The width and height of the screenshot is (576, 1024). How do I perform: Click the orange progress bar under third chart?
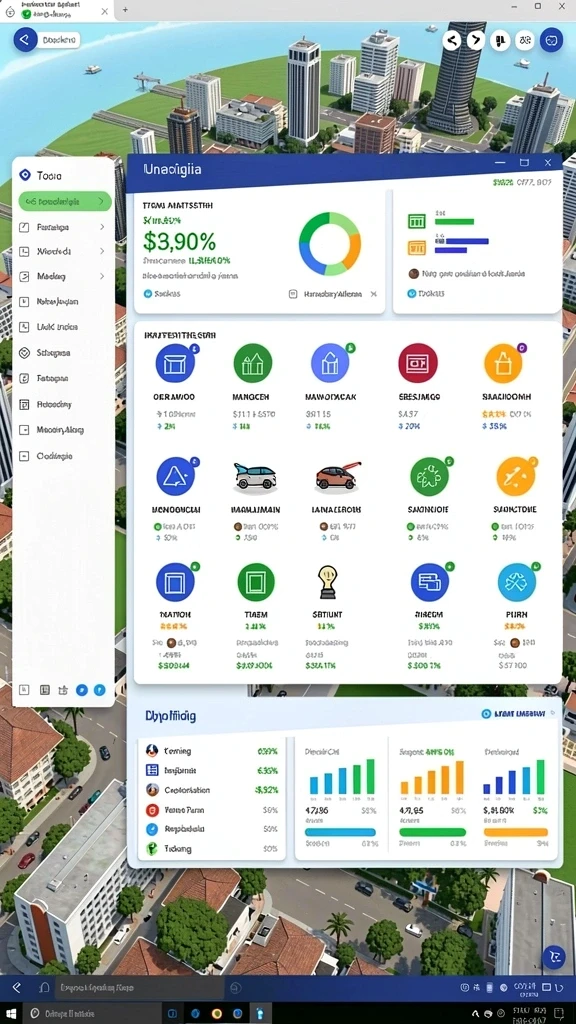[x=515, y=832]
